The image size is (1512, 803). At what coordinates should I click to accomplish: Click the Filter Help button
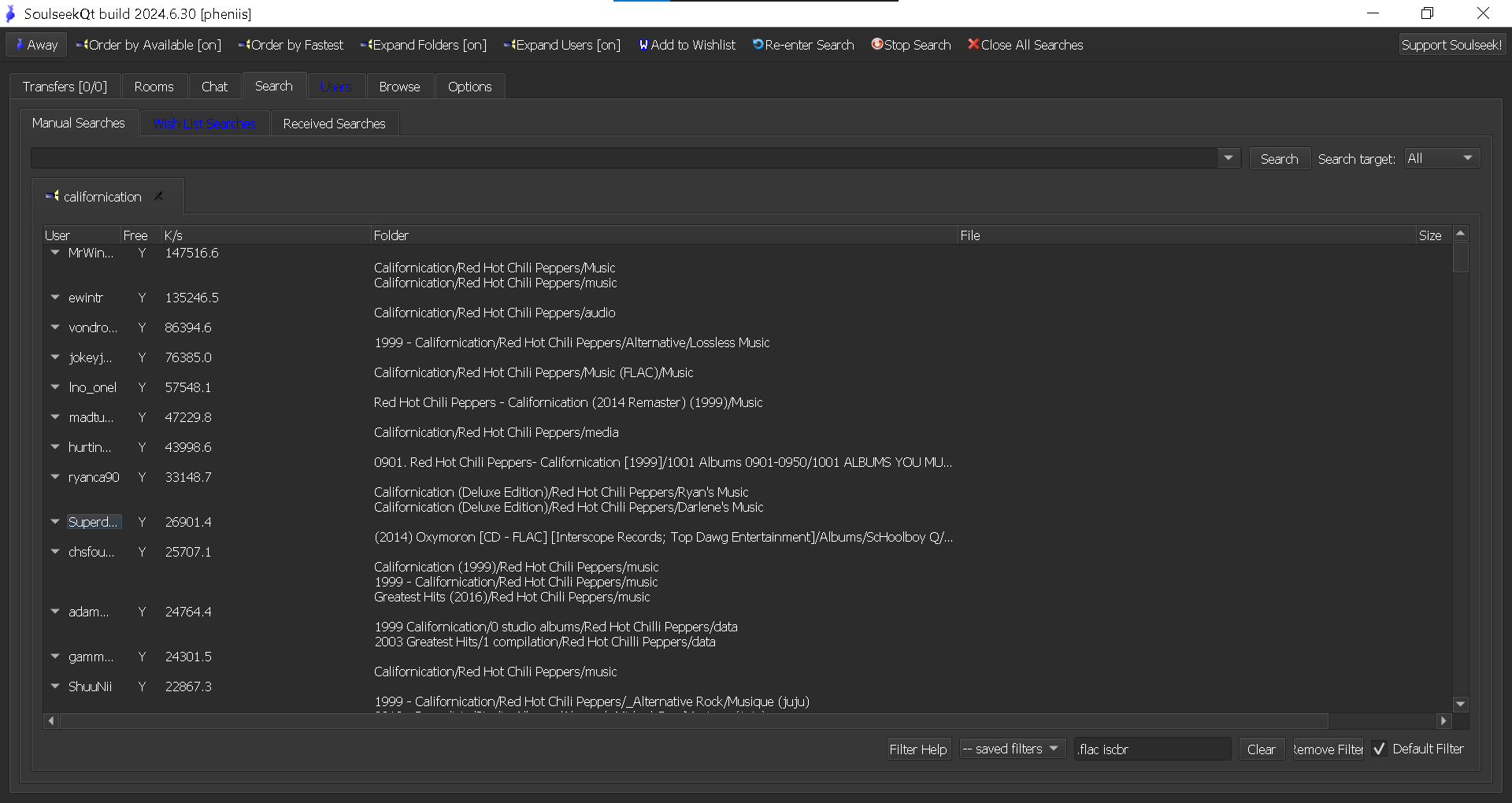click(x=917, y=749)
